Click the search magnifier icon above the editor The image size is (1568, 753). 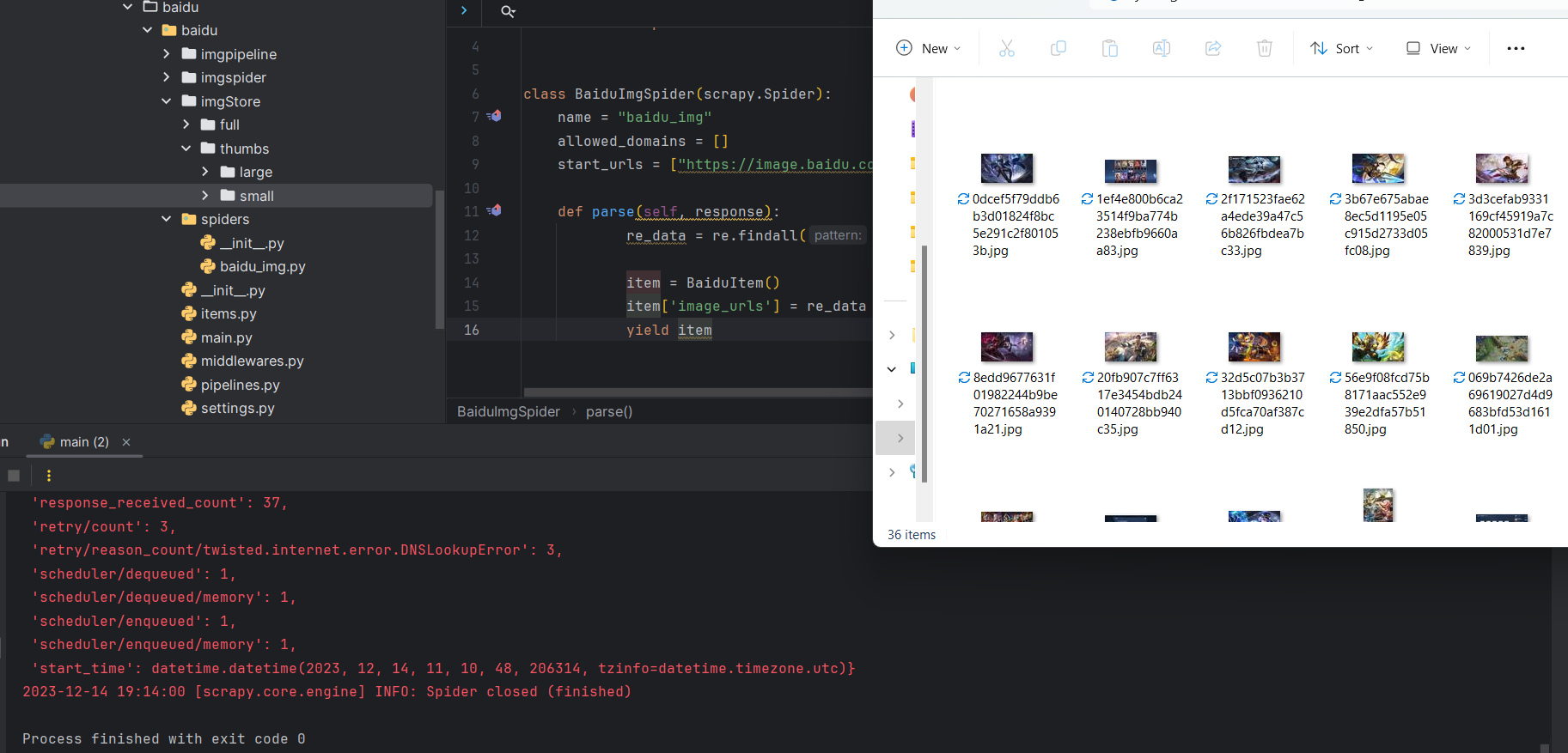[x=508, y=11]
